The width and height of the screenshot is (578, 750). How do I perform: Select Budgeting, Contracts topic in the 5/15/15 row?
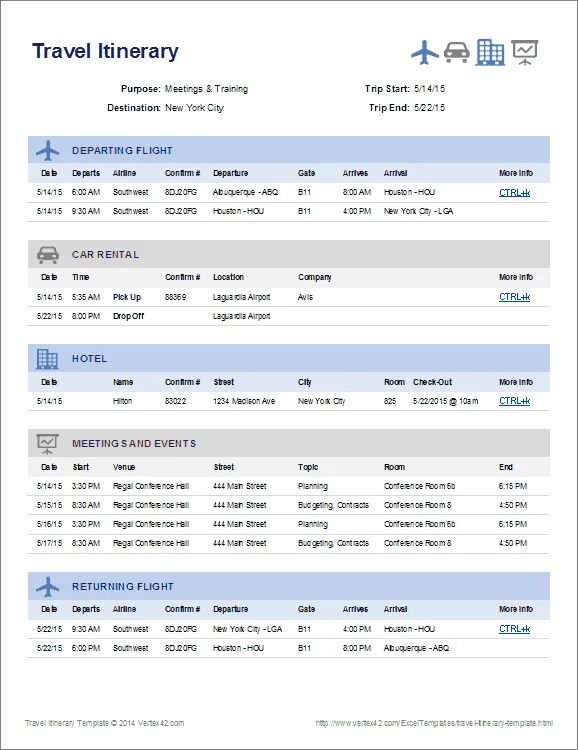333,506
